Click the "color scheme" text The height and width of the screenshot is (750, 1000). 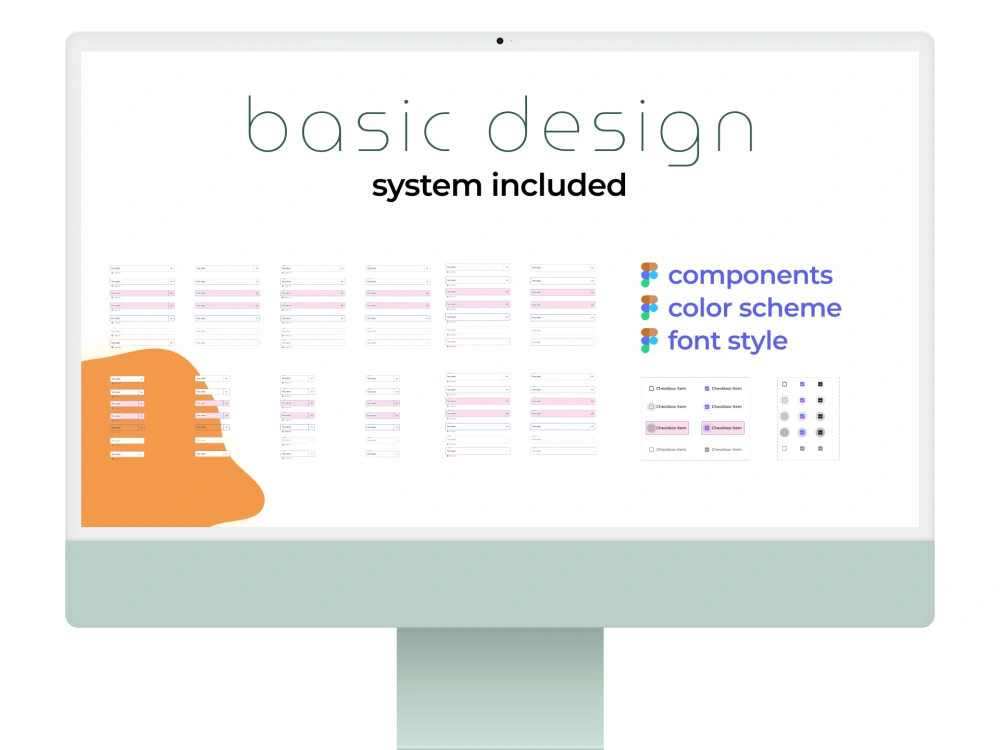tap(754, 308)
